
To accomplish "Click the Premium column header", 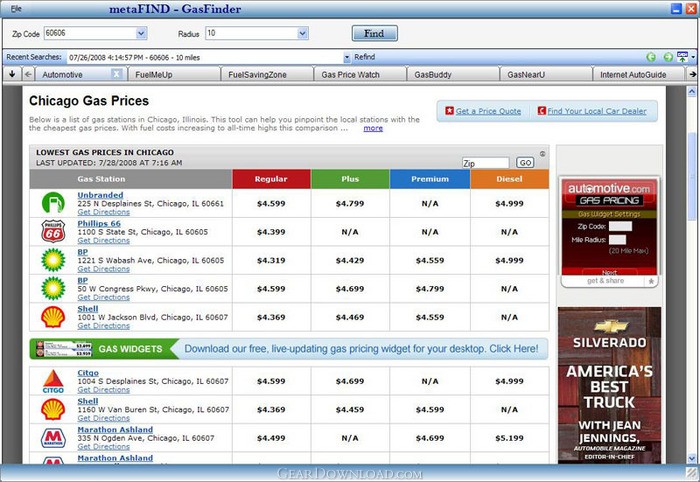I will coord(430,179).
